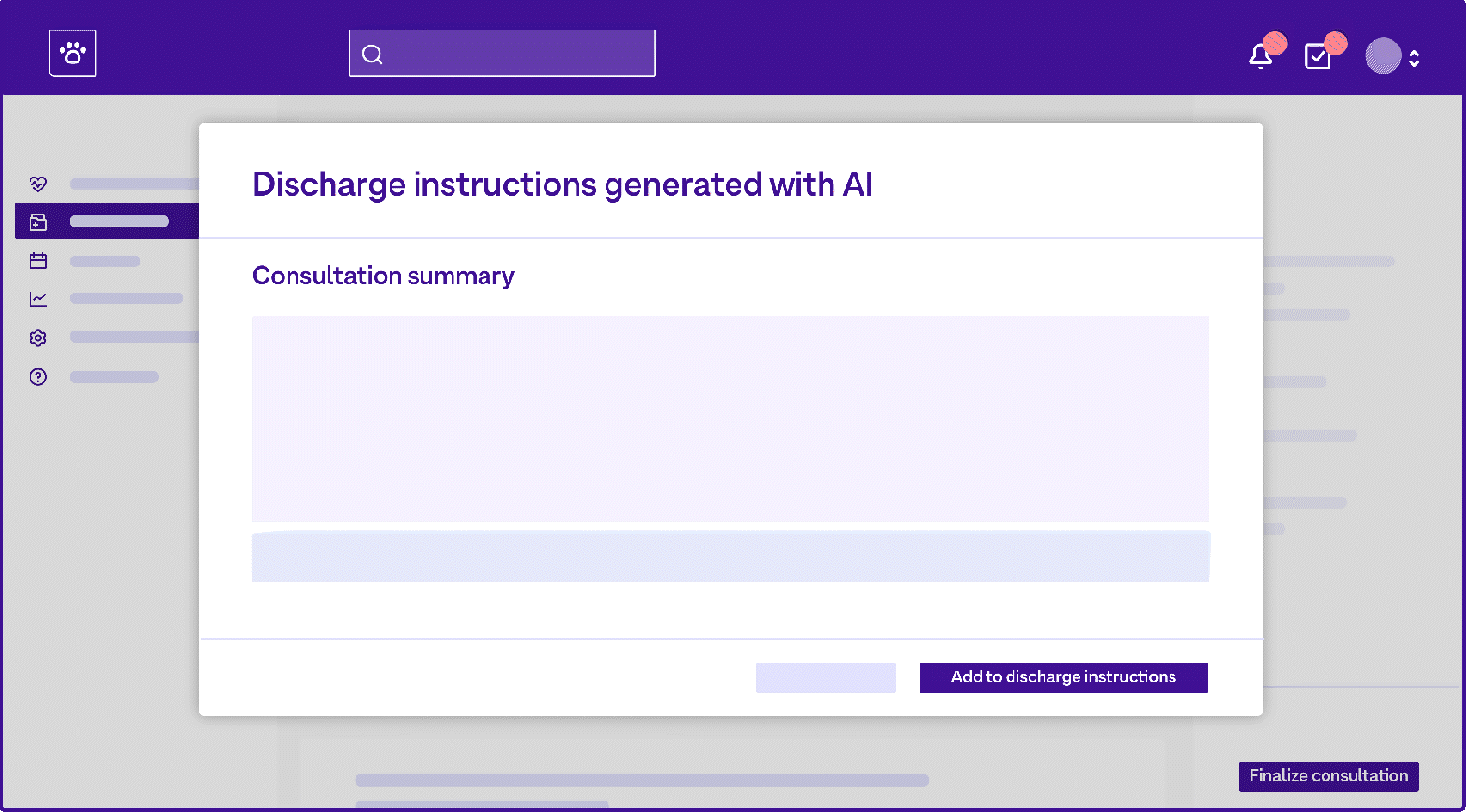Open the appointments calendar icon
The width and height of the screenshot is (1466, 812).
pyautogui.click(x=37, y=260)
